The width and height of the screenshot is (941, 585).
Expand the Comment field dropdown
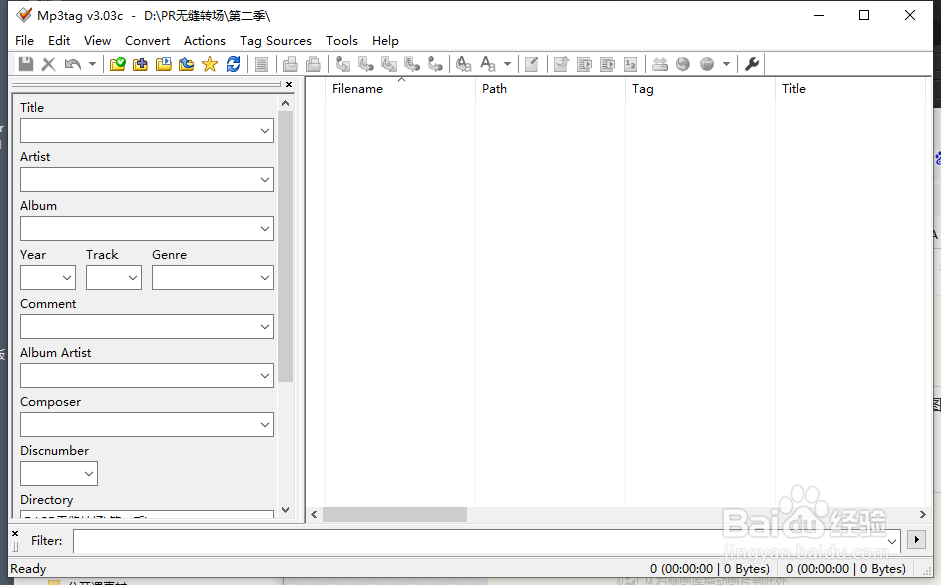[x=265, y=327]
